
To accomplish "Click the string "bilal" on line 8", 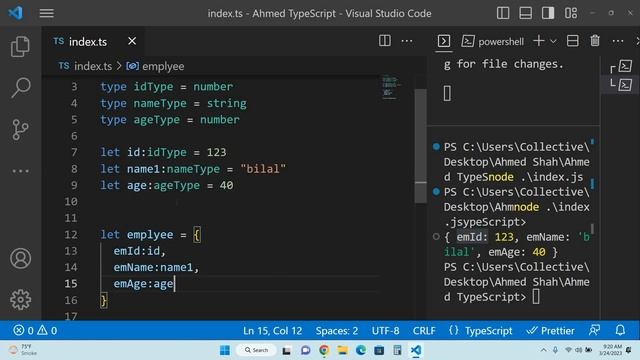I will click(x=263, y=169).
